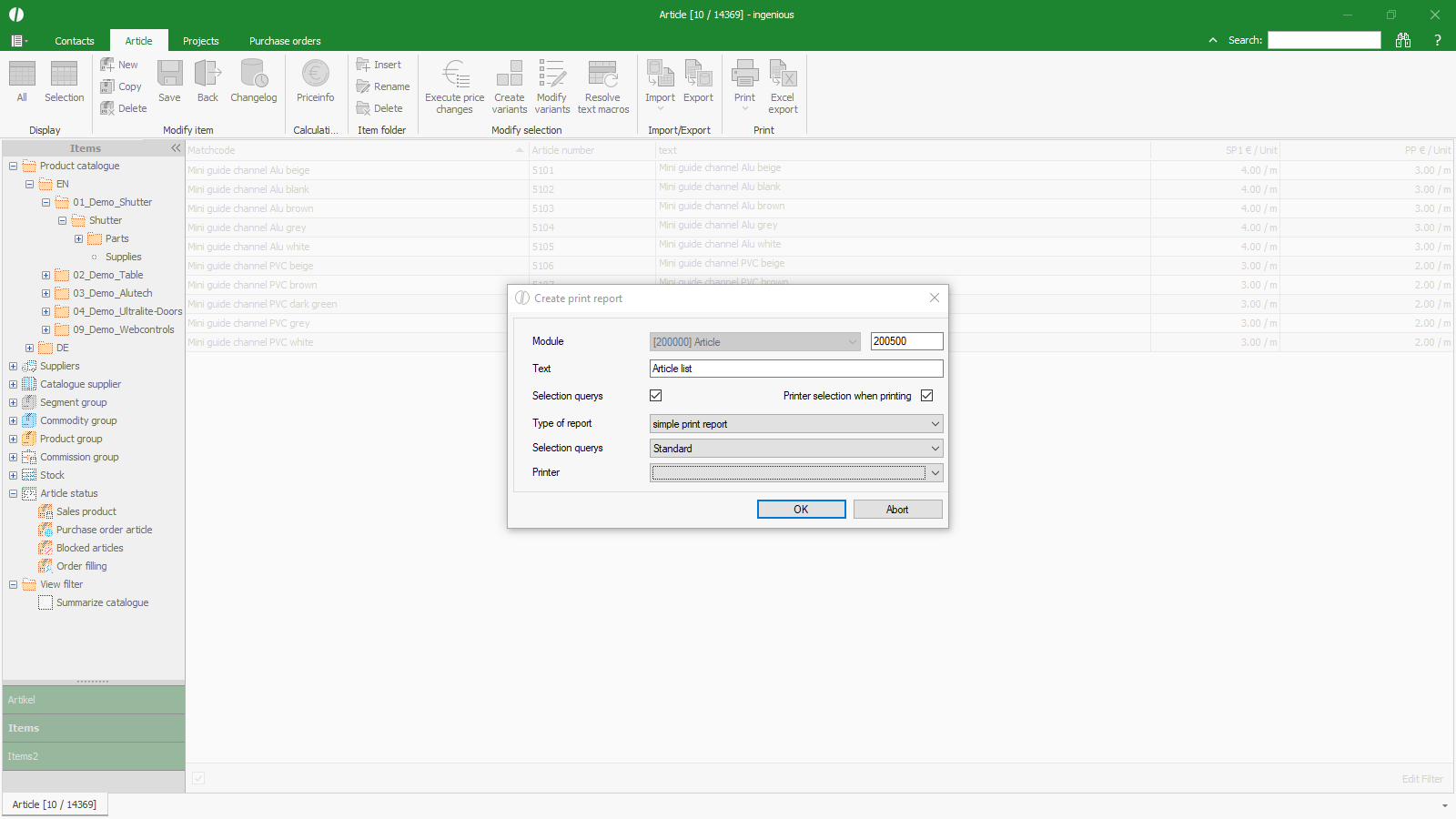Open Create variants tool
Viewport: 1456px width, 819px height.
coord(510,75)
